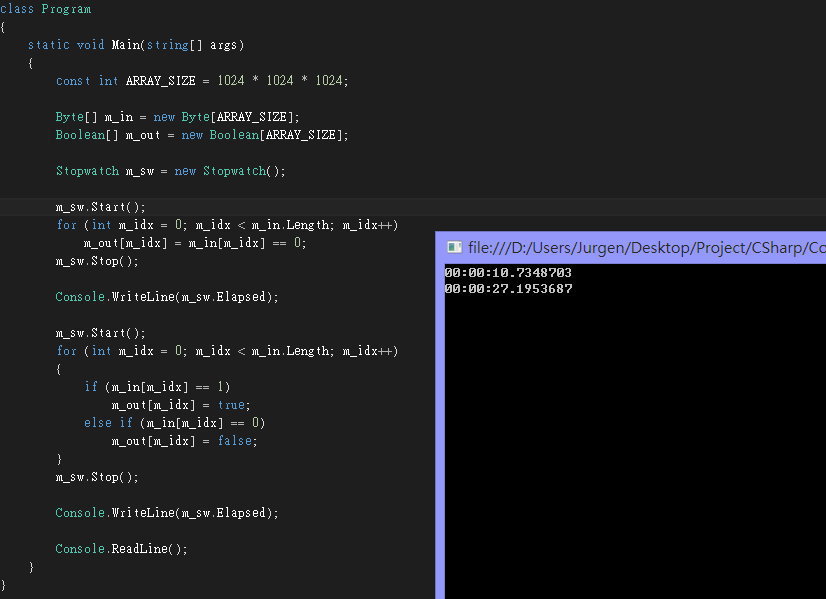Click the first Console.WriteLine statement
The image size is (826, 599).
(167, 297)
